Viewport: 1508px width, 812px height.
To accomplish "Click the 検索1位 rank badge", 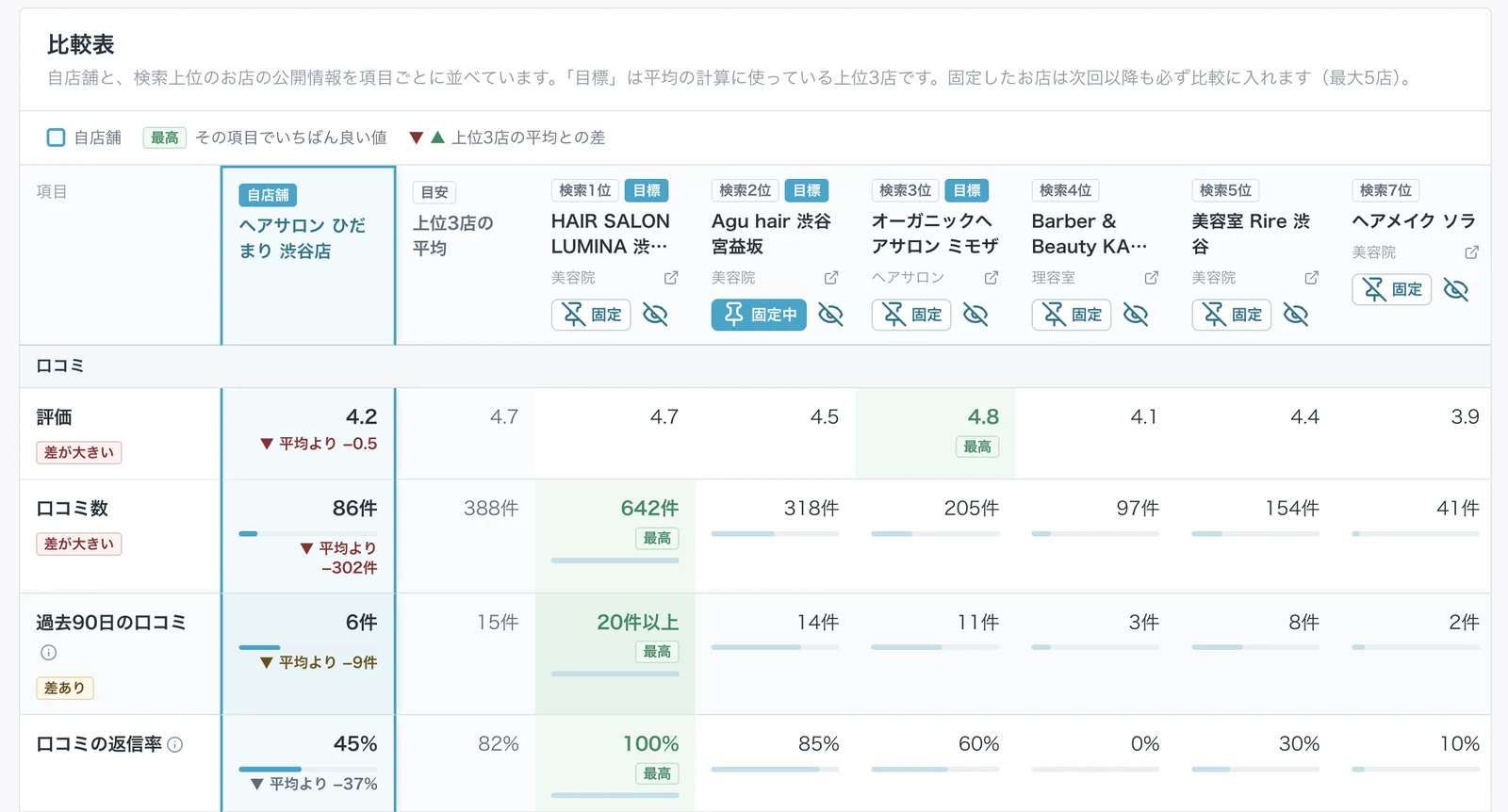I will point(585,190).
